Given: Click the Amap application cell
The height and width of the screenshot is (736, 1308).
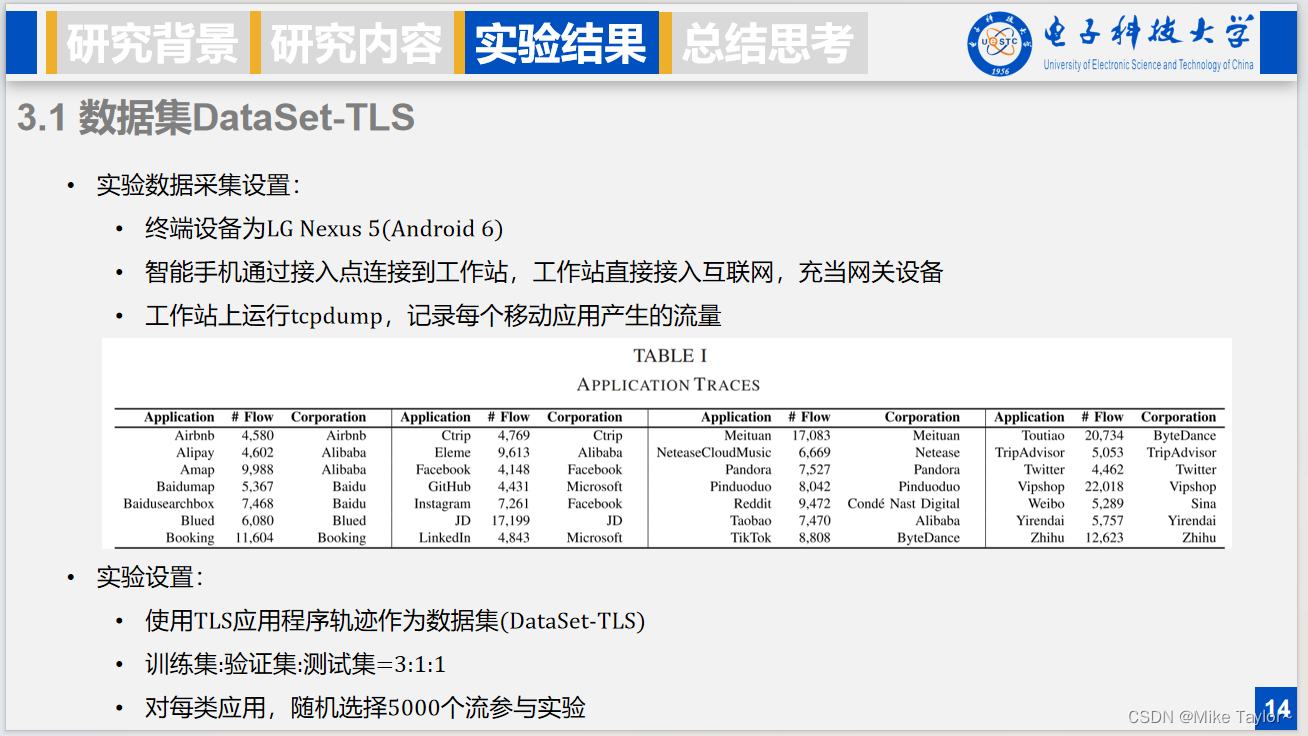Looking at the screenshot, I should 198,470.
